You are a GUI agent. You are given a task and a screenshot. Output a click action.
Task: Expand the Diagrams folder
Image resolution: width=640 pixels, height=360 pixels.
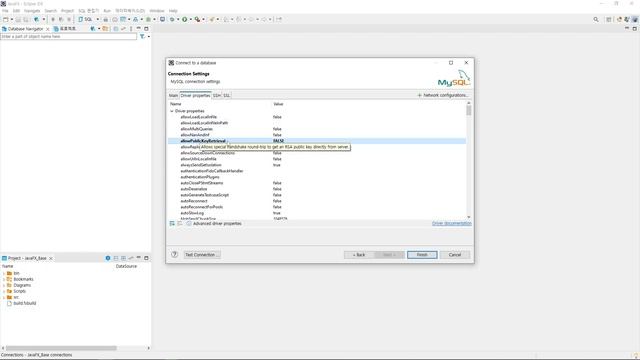pyautogui.click(x=4, y=285)
